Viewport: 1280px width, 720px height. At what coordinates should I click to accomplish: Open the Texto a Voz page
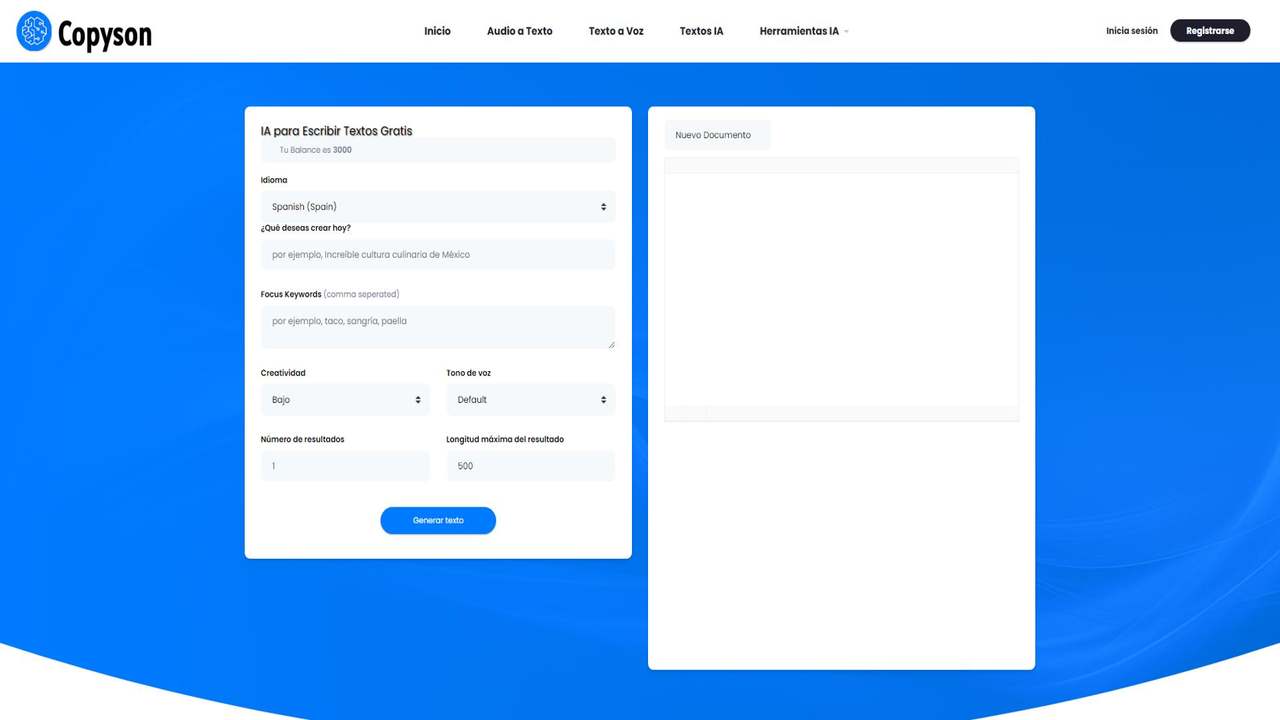coord(616,31)
